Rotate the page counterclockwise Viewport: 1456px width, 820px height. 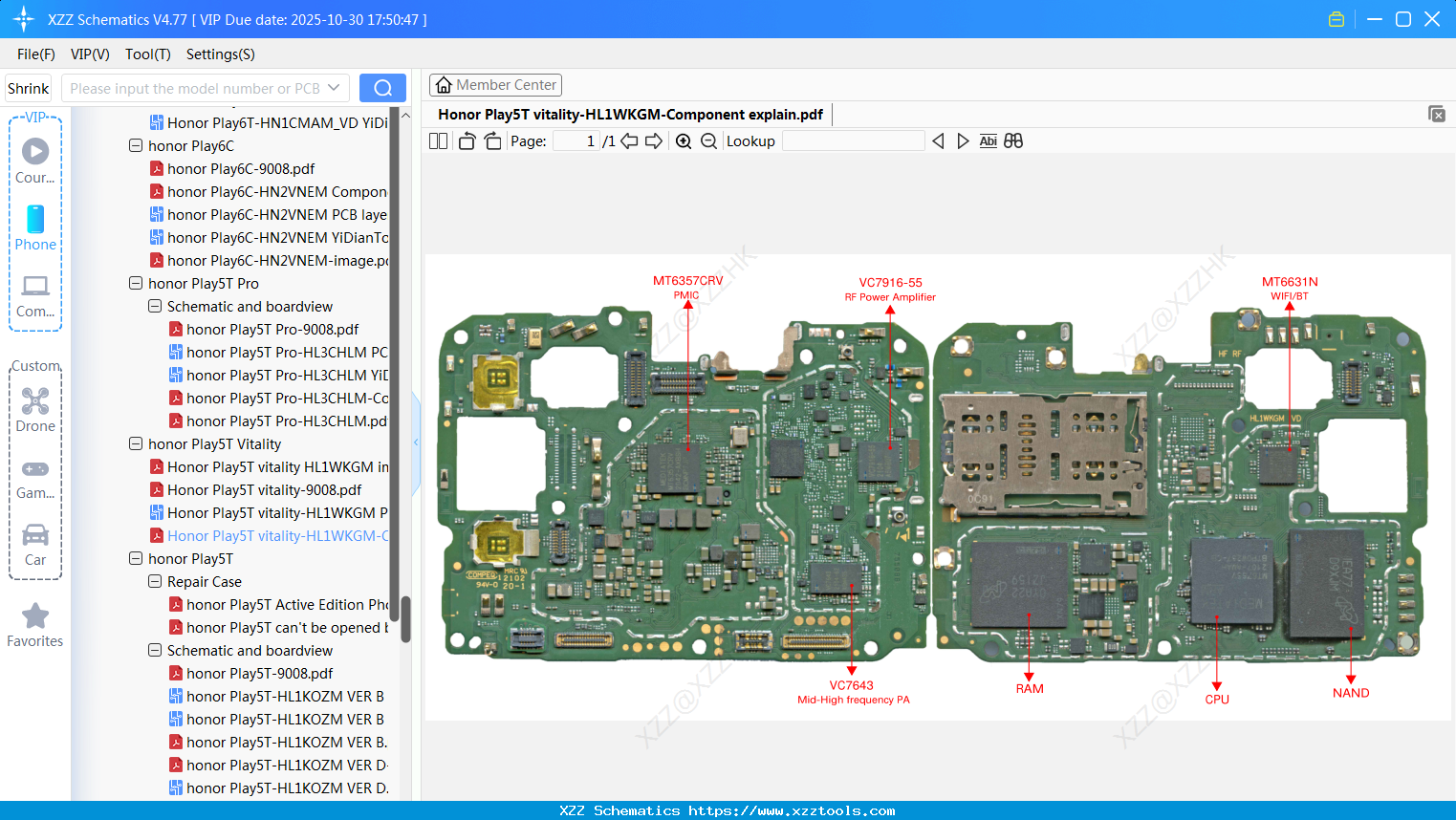[x=467, y=141]
